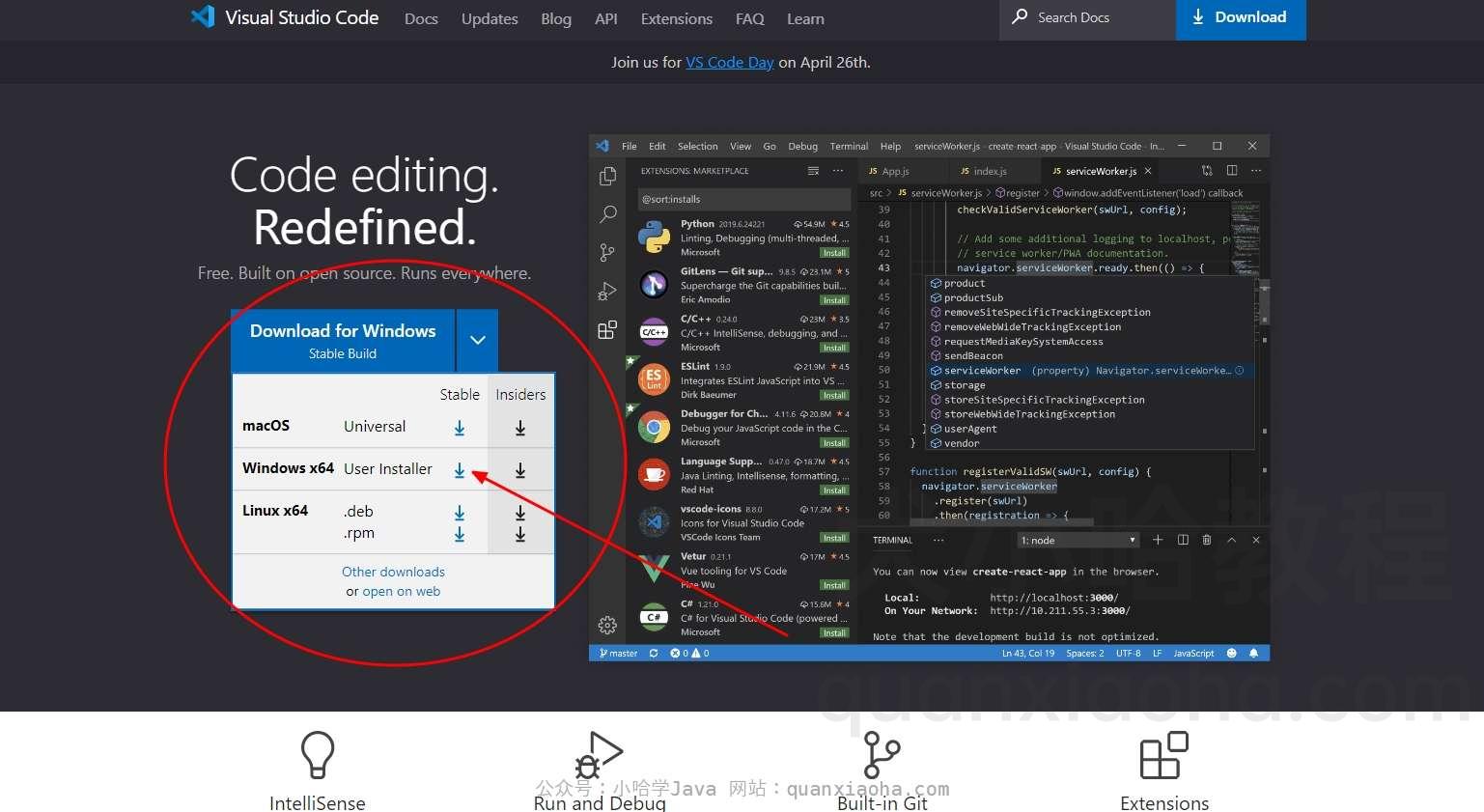
Task: Install the ESLint extension
Action: [x=835, y=395]
